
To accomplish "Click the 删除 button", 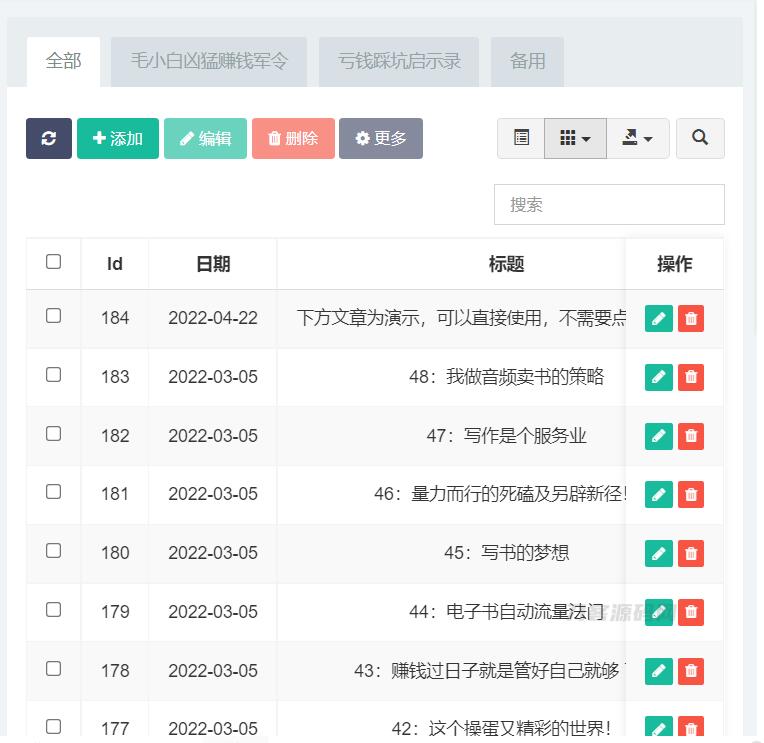I will 293,138.
